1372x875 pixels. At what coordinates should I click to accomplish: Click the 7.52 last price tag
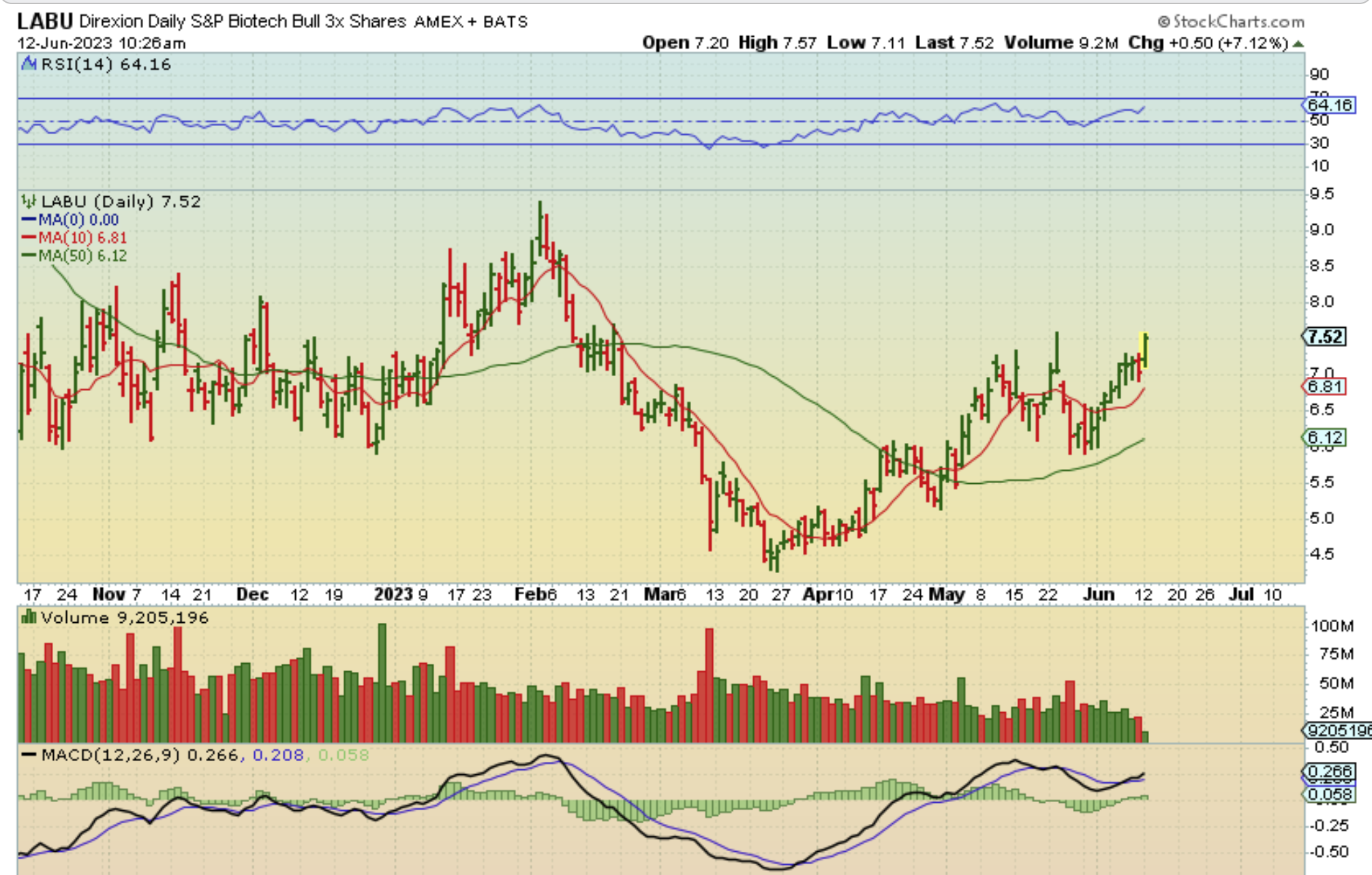(x=1325, y=337)
